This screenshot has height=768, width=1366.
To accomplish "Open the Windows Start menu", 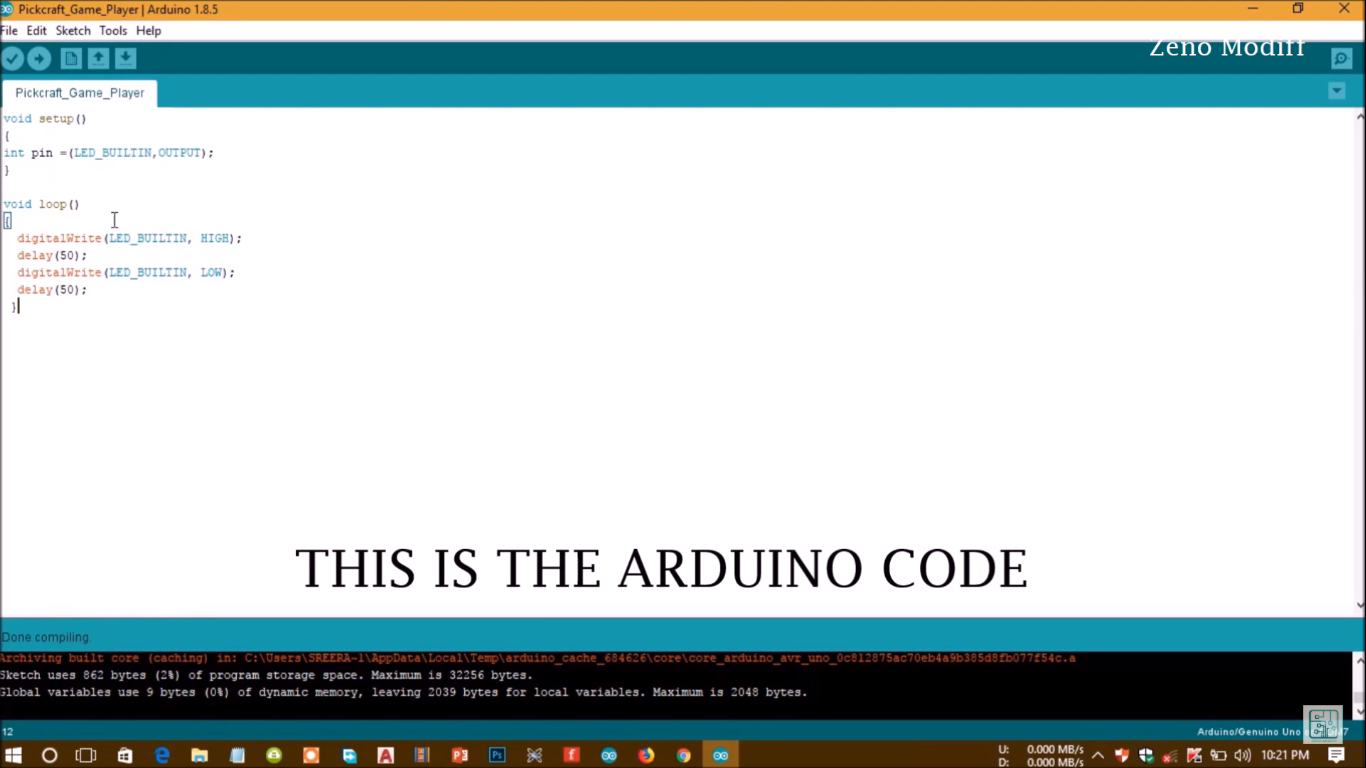I will coord(14,755).
